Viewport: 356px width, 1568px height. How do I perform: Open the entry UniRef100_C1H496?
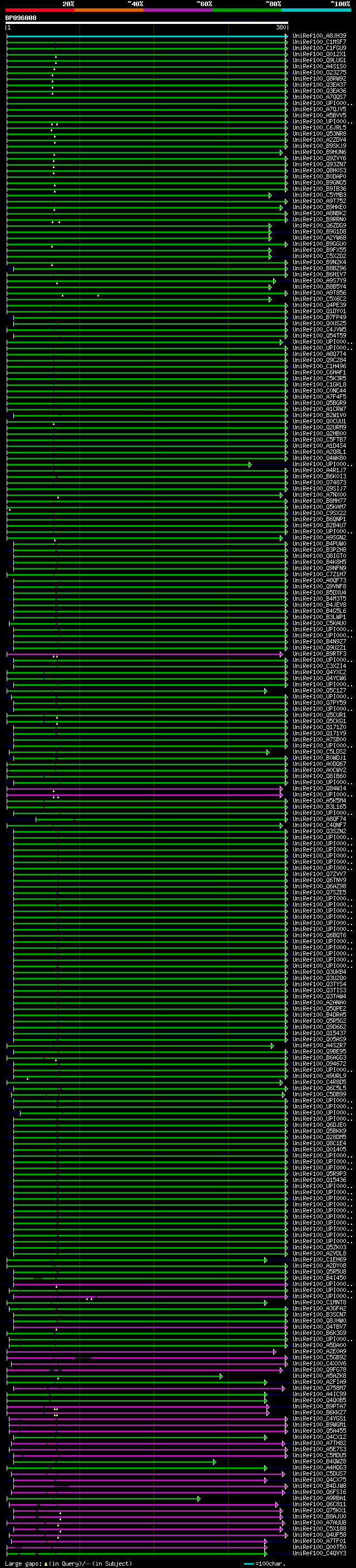pos(319,367)
